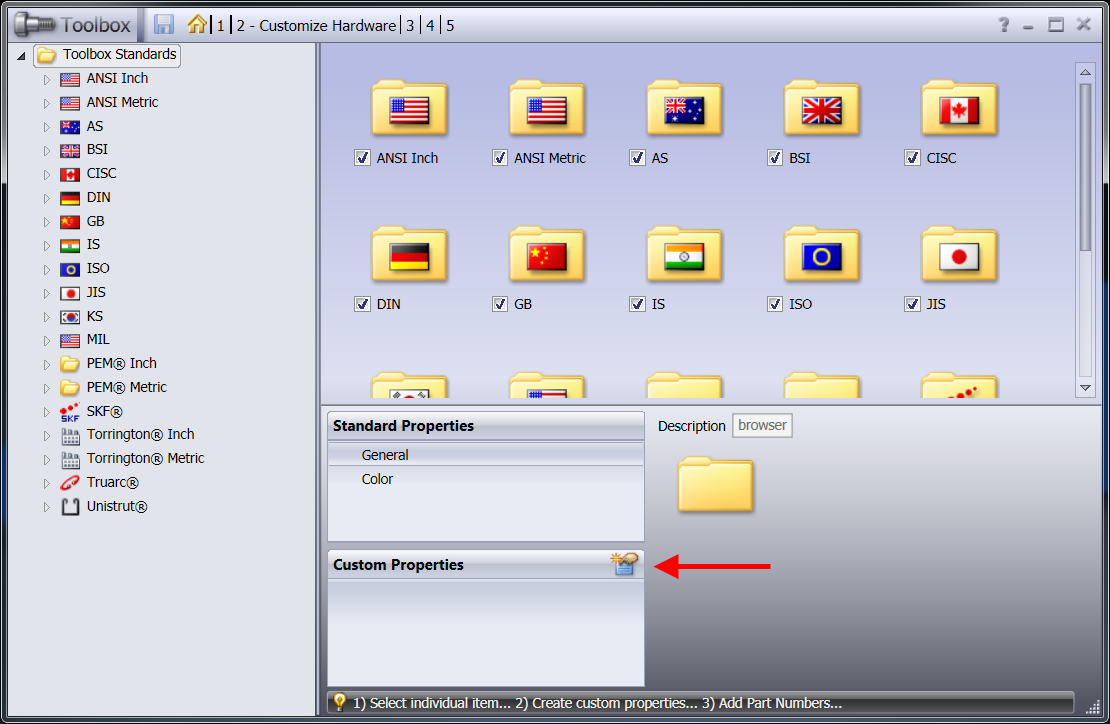Click the Toolbox bolt logo
The width and height of the screenshot is (1110, 724).
pyautogui.click(x=35, y=25)
